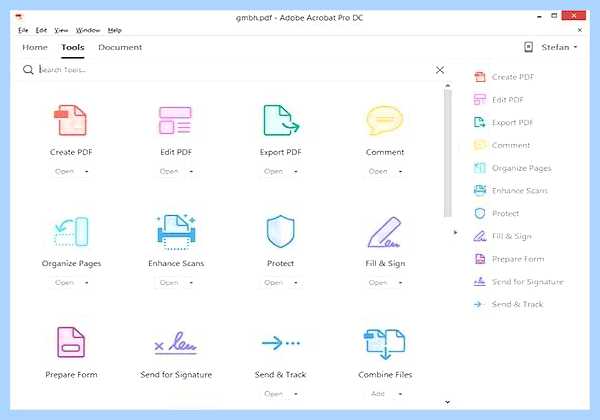The image size is (600, 420).
Task: Open the Stefan account dropdown
Action: (559, 47)
